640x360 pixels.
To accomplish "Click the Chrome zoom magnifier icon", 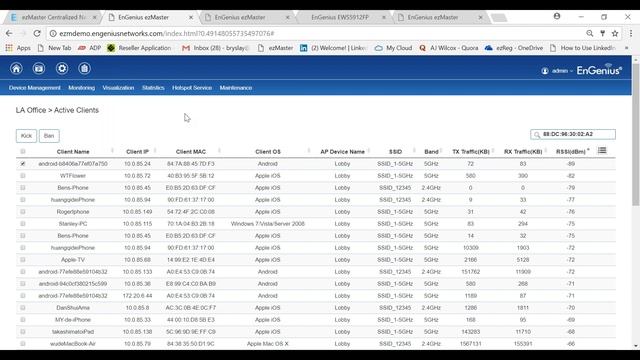I will pos(590,33).
